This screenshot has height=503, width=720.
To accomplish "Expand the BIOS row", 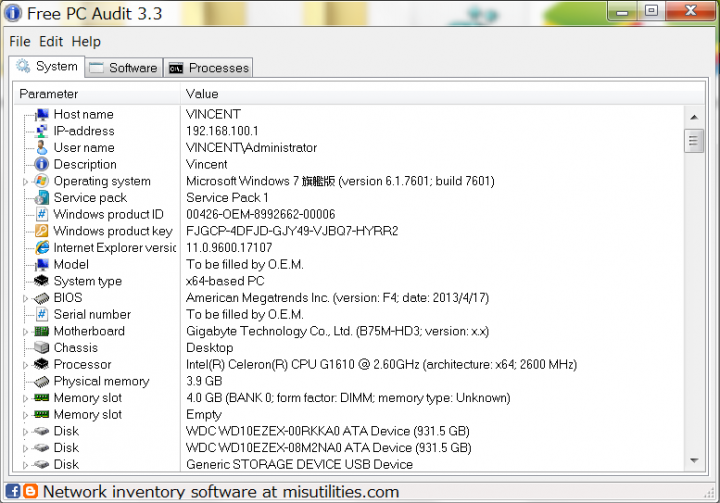I will click(25, 299).
